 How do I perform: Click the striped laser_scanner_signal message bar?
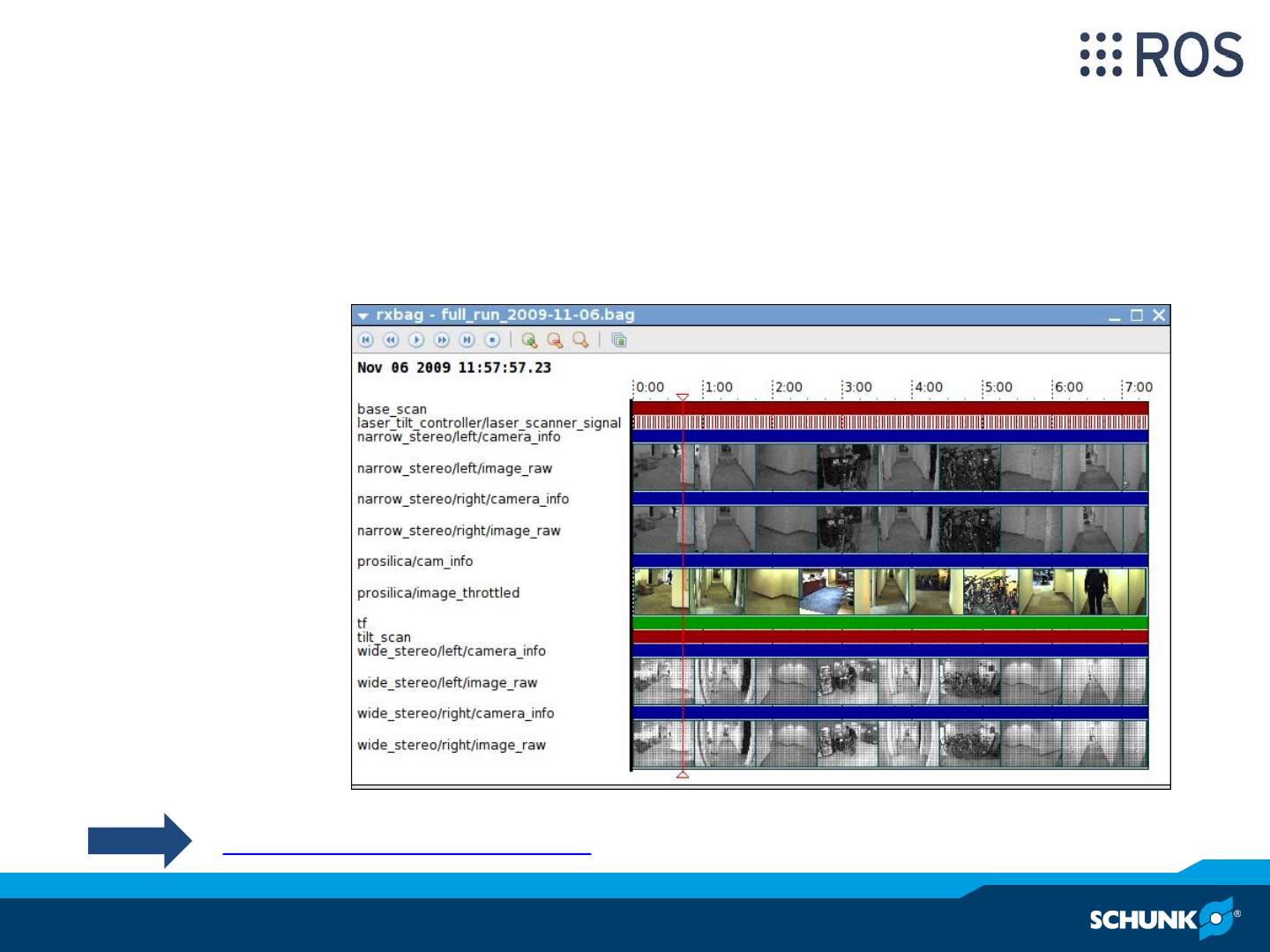891,422
